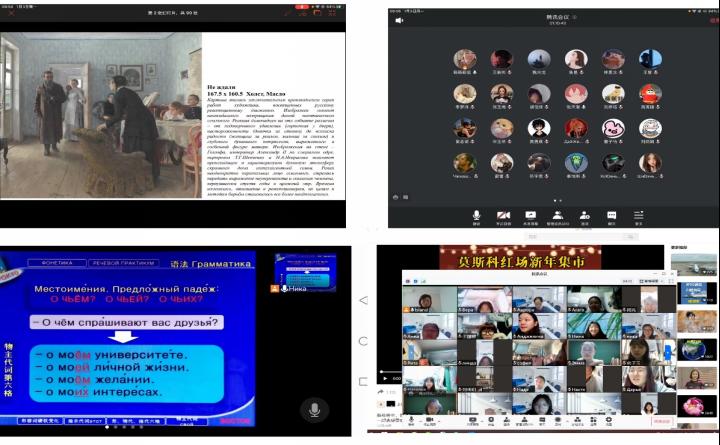This screenshot has height=445, width=720.
Task: Click the invite person icon
Action: (584, 213)
